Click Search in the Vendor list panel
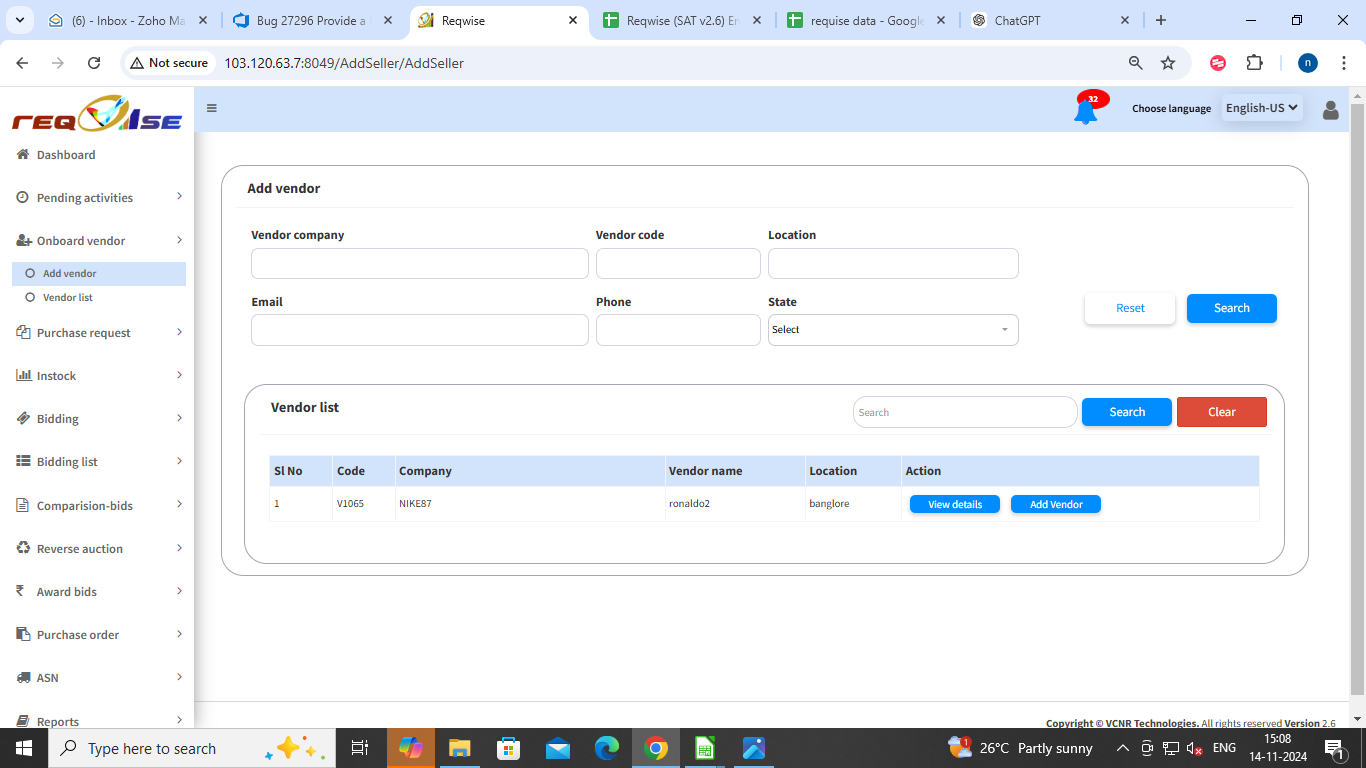 (x=1127, y=412)
